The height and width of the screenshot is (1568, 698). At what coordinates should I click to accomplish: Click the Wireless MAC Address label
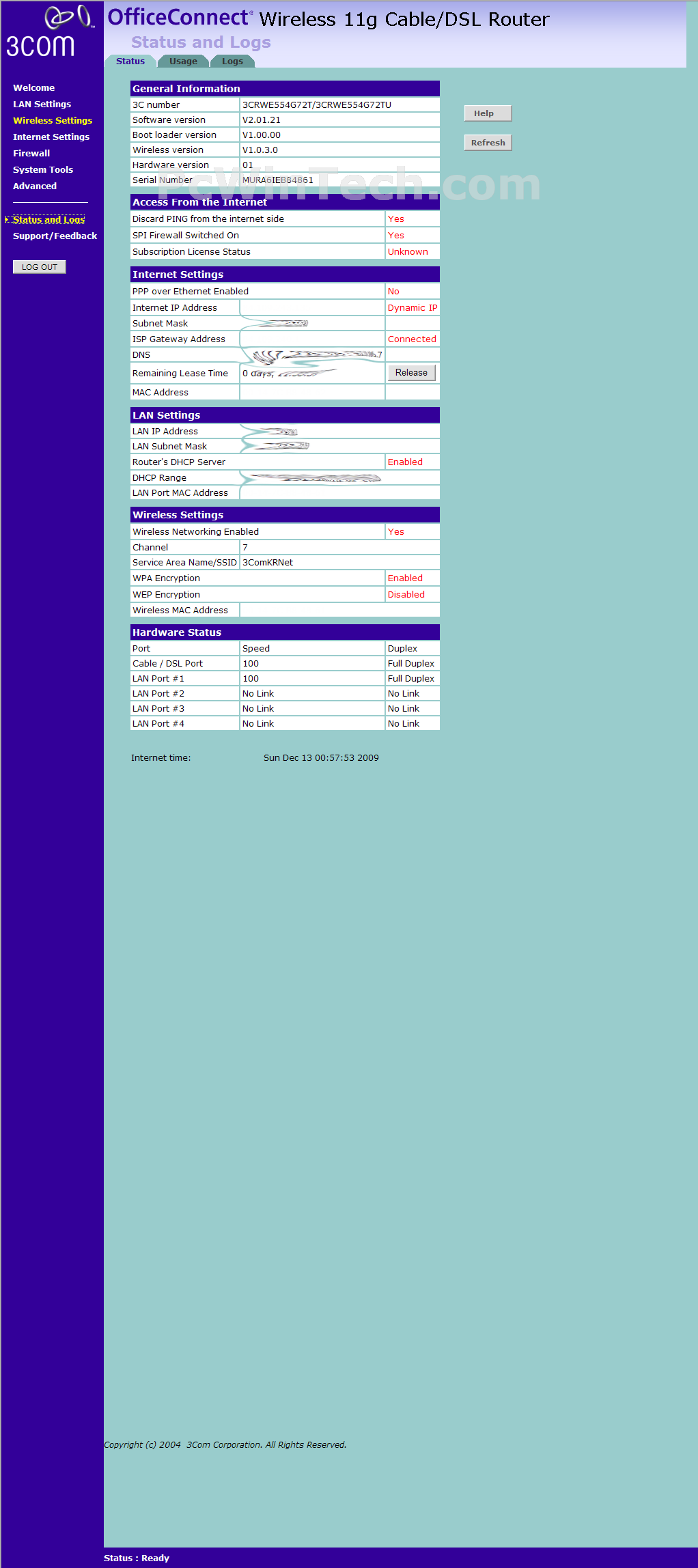pos(180,610)
